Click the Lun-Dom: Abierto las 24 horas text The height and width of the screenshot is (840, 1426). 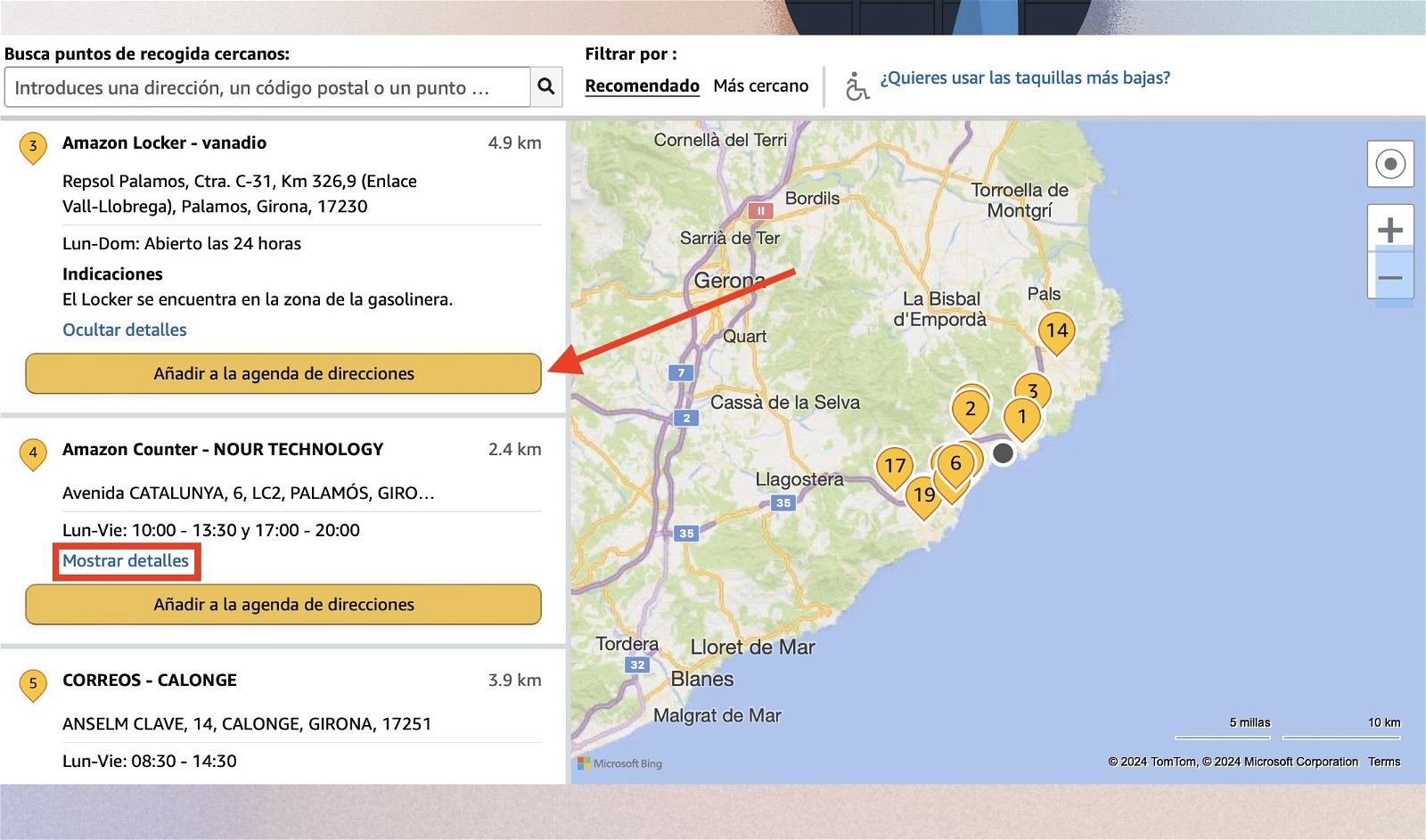[x=182, y=243]
